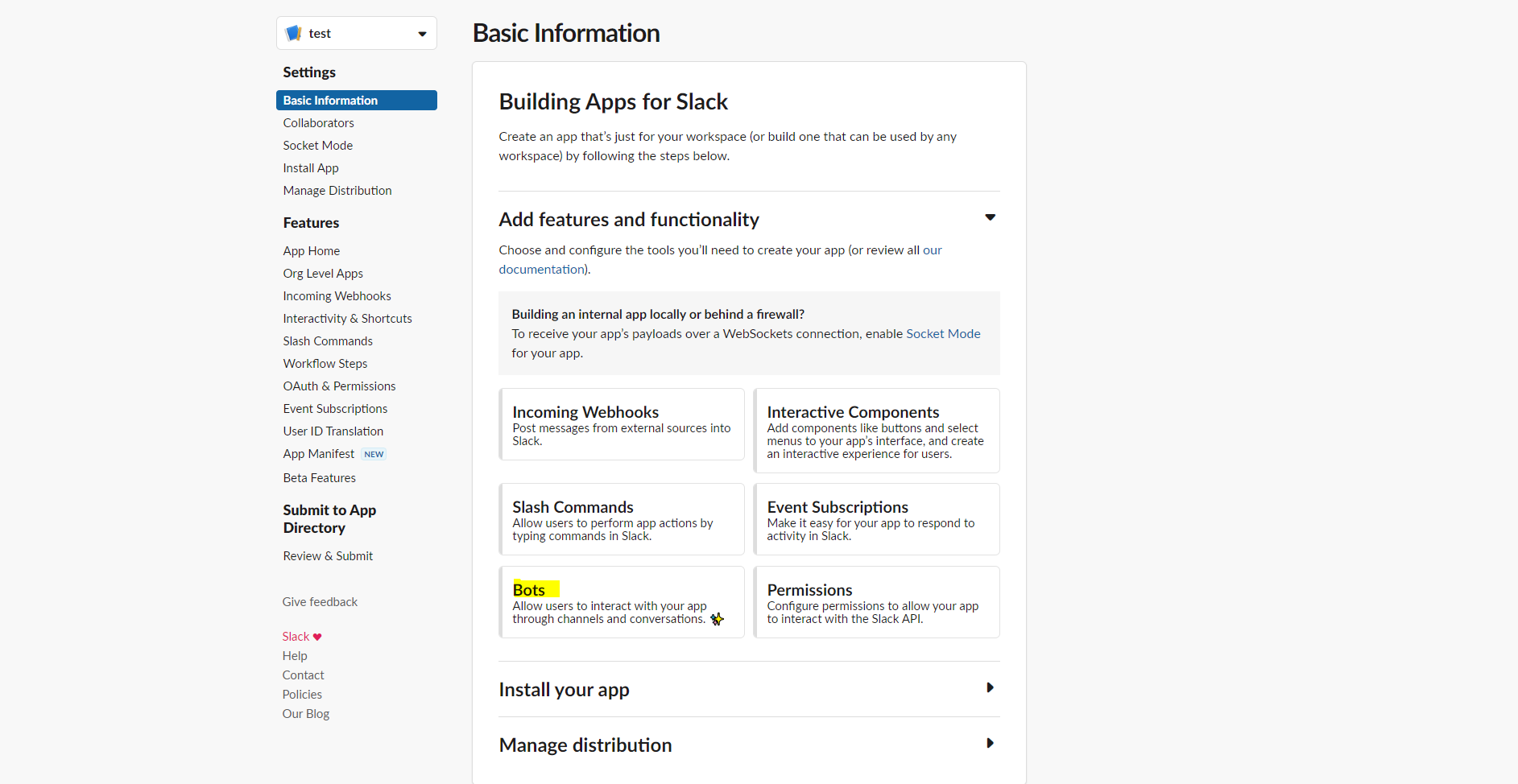Screen dimensions: 1518x784
Task: Select the Slash Commands feature card
Action: [x=622, y=519]
